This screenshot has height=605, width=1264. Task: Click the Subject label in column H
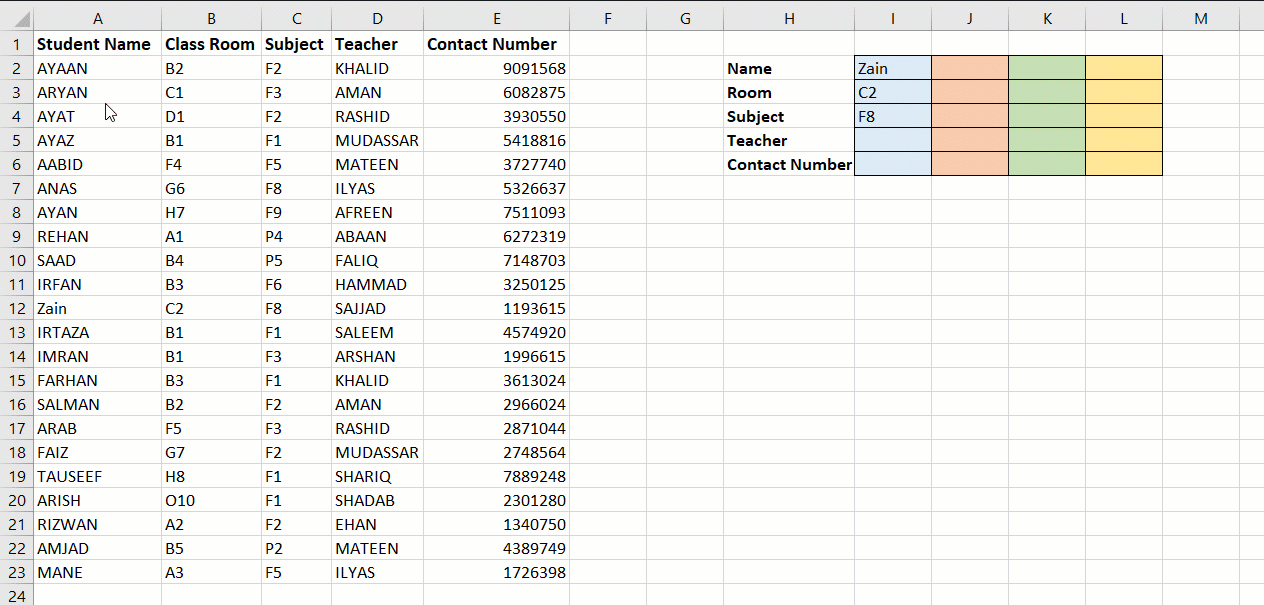point(789,116)
